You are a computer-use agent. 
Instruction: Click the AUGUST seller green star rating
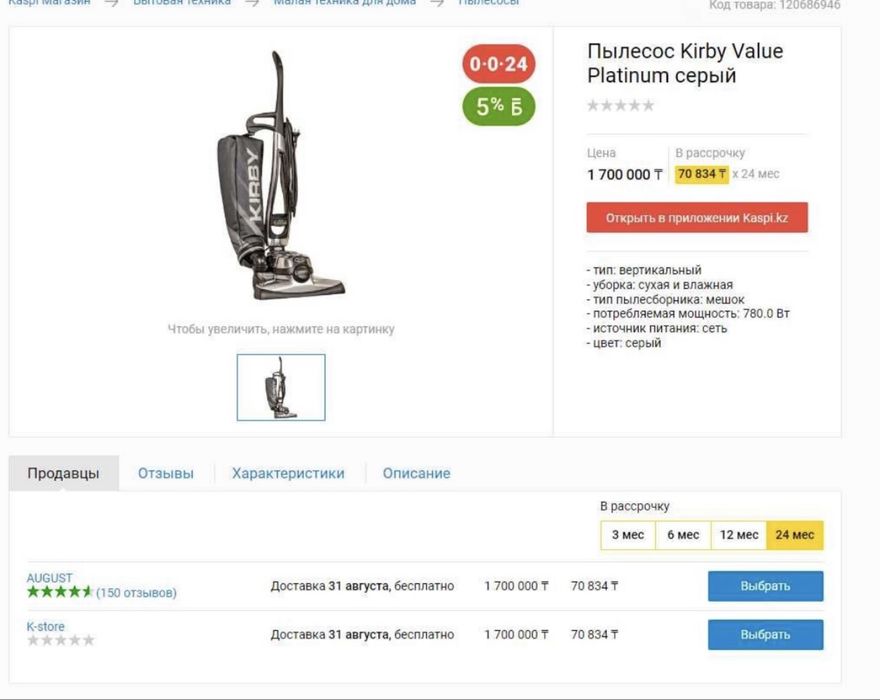pos(59,592)
